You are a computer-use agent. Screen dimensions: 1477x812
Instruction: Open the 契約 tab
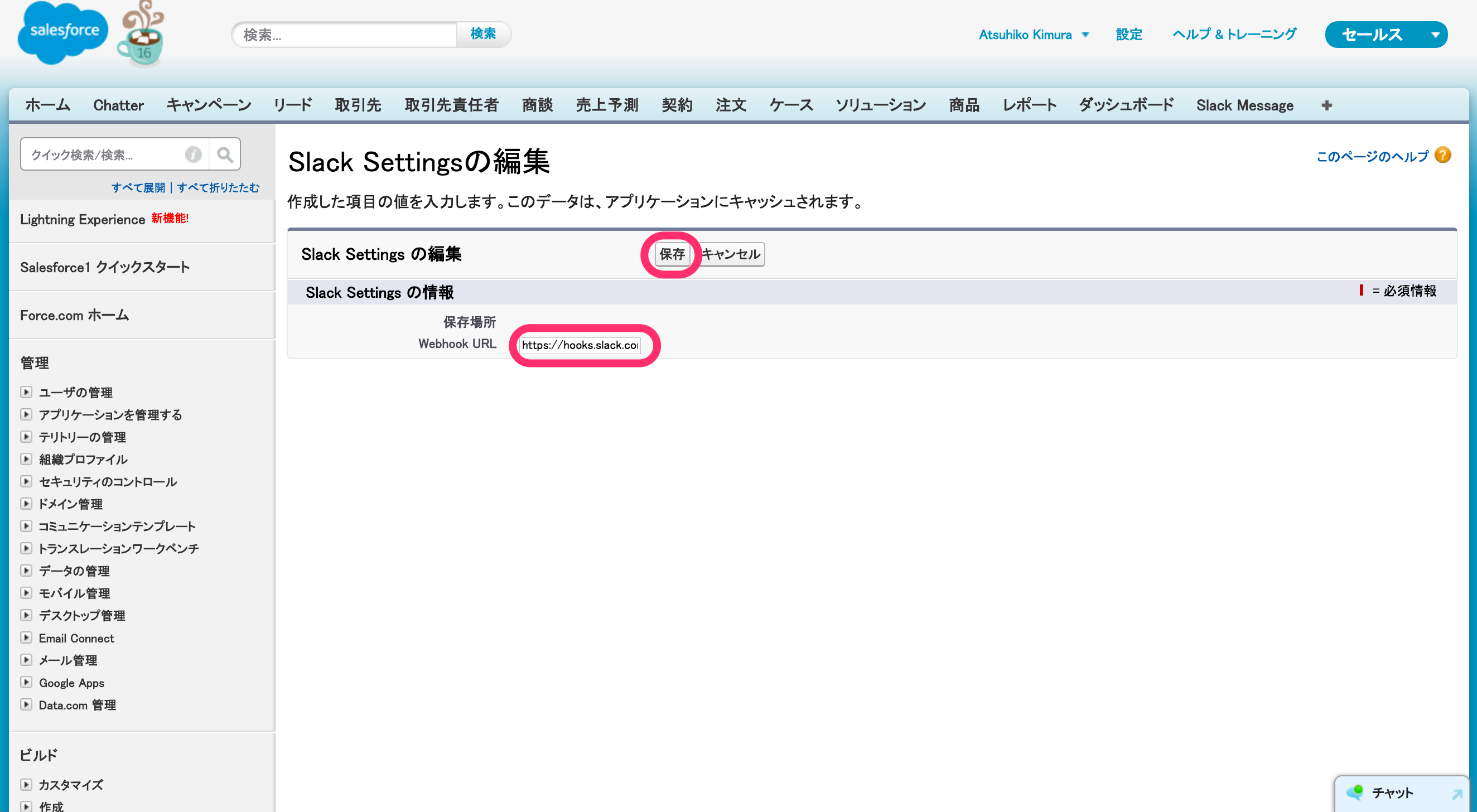click(x=677, y=105)
